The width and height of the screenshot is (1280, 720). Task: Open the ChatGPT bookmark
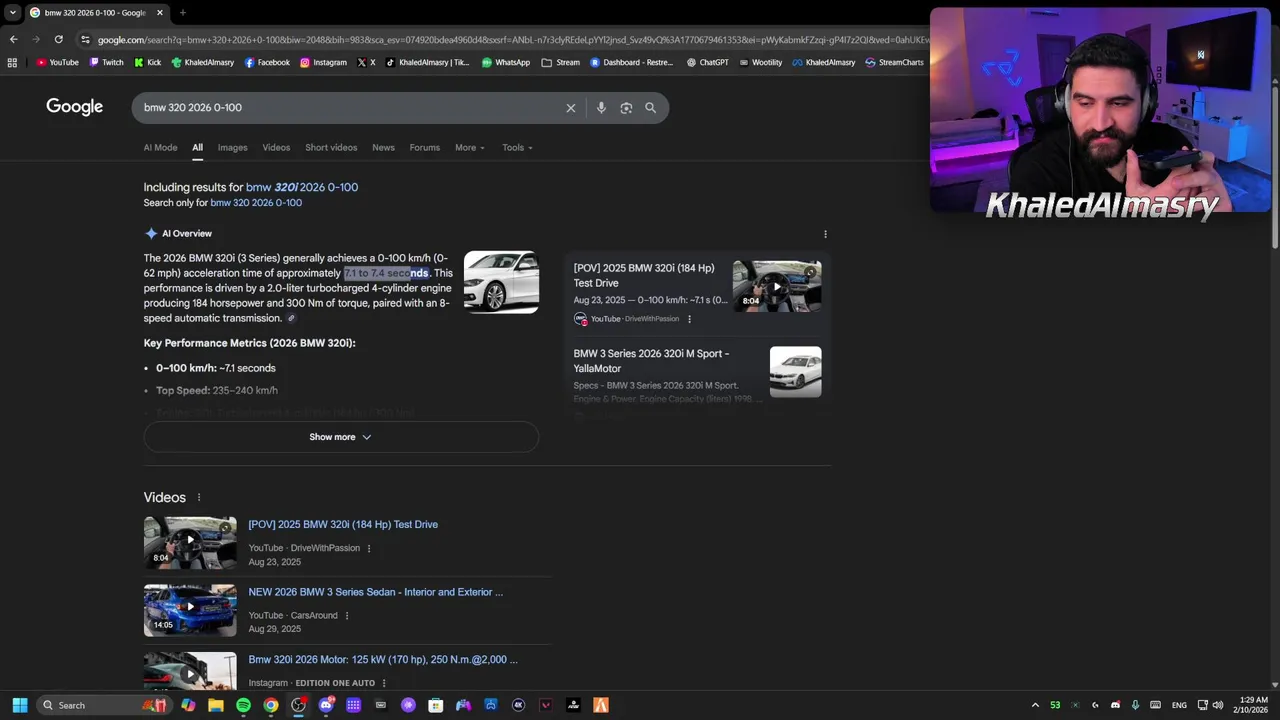click(708, 62)
